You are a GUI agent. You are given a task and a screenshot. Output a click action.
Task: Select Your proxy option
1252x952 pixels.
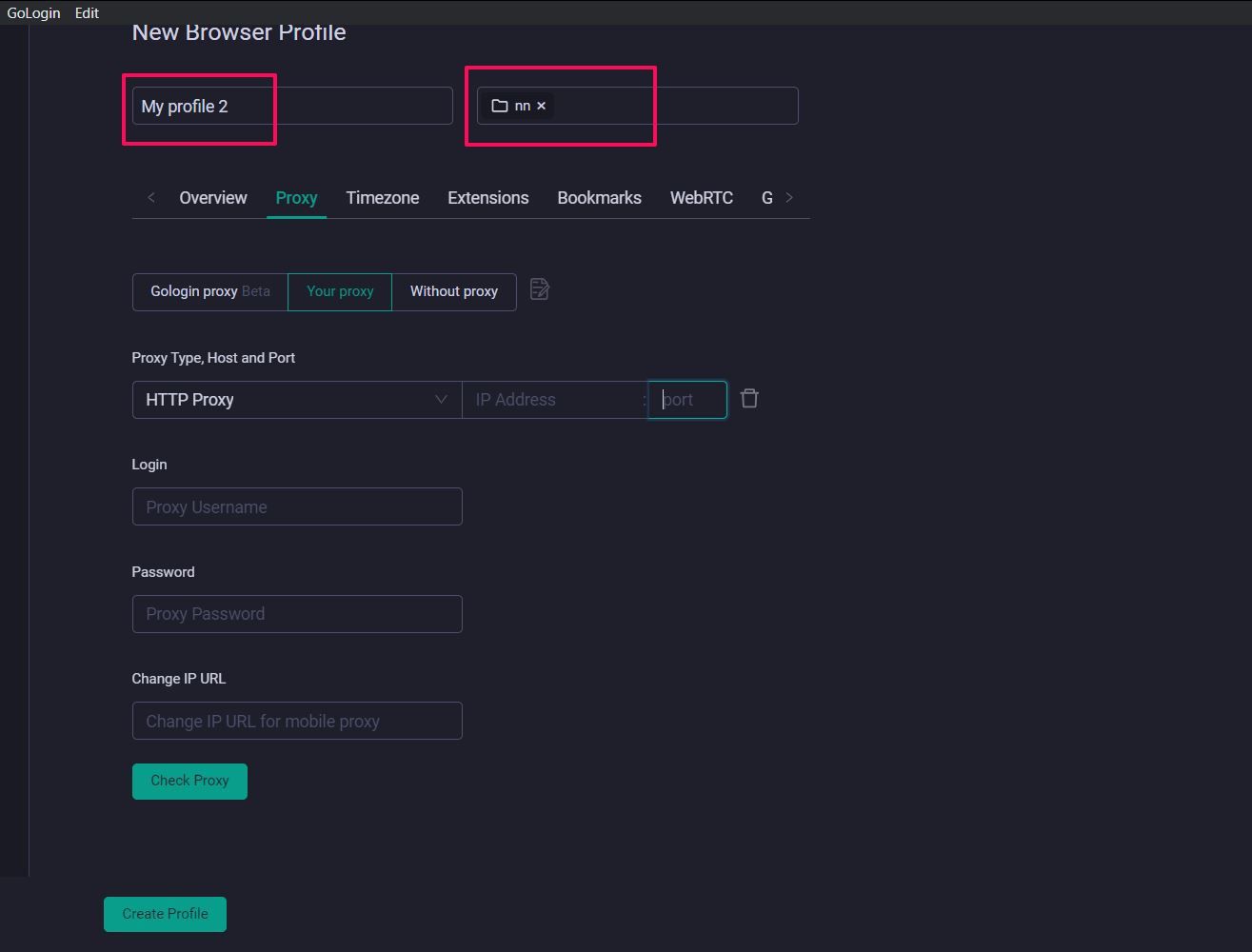pos(340,292)
